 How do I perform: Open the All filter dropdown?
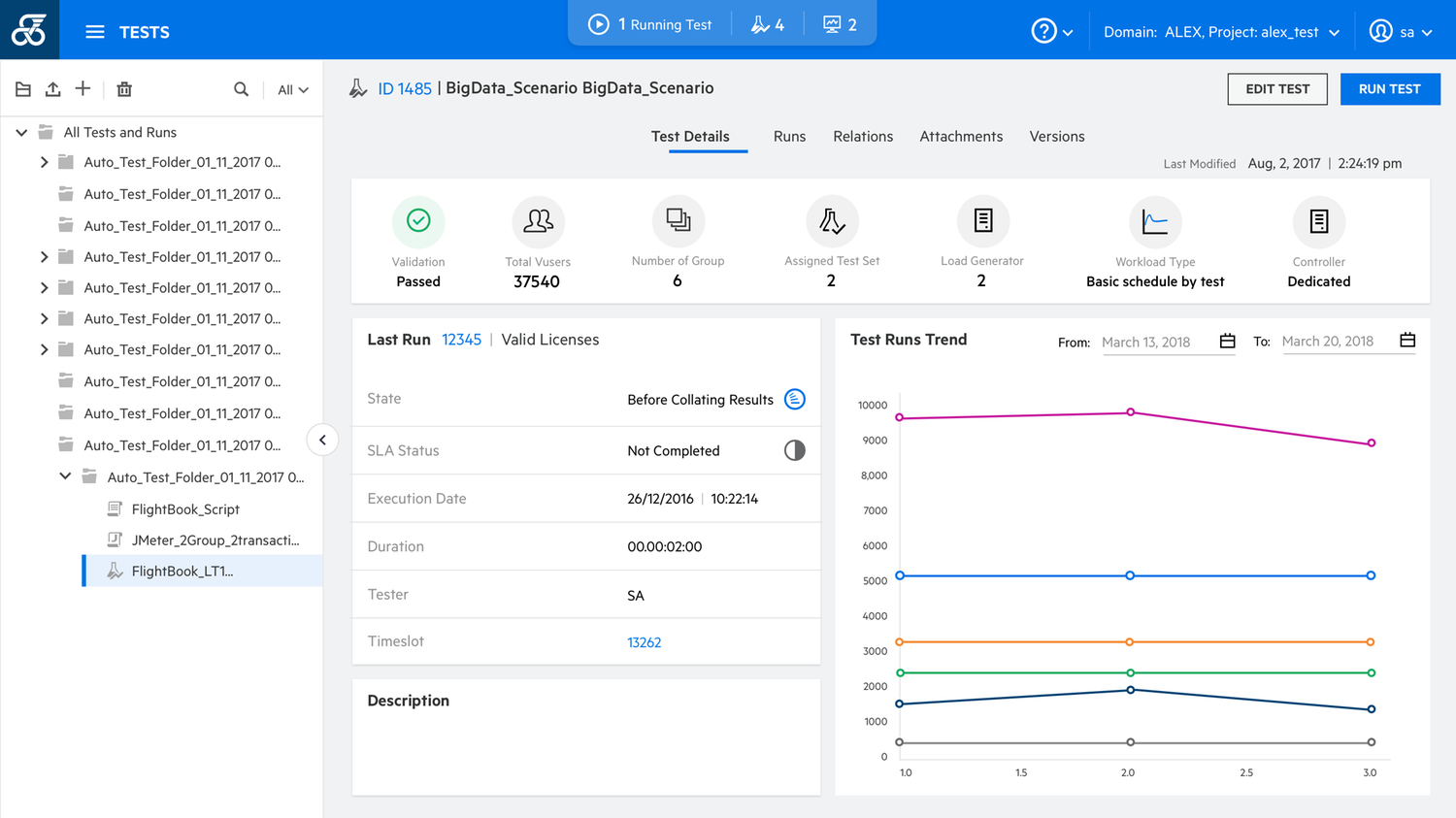pyautogui.click(x=292, y=90)
